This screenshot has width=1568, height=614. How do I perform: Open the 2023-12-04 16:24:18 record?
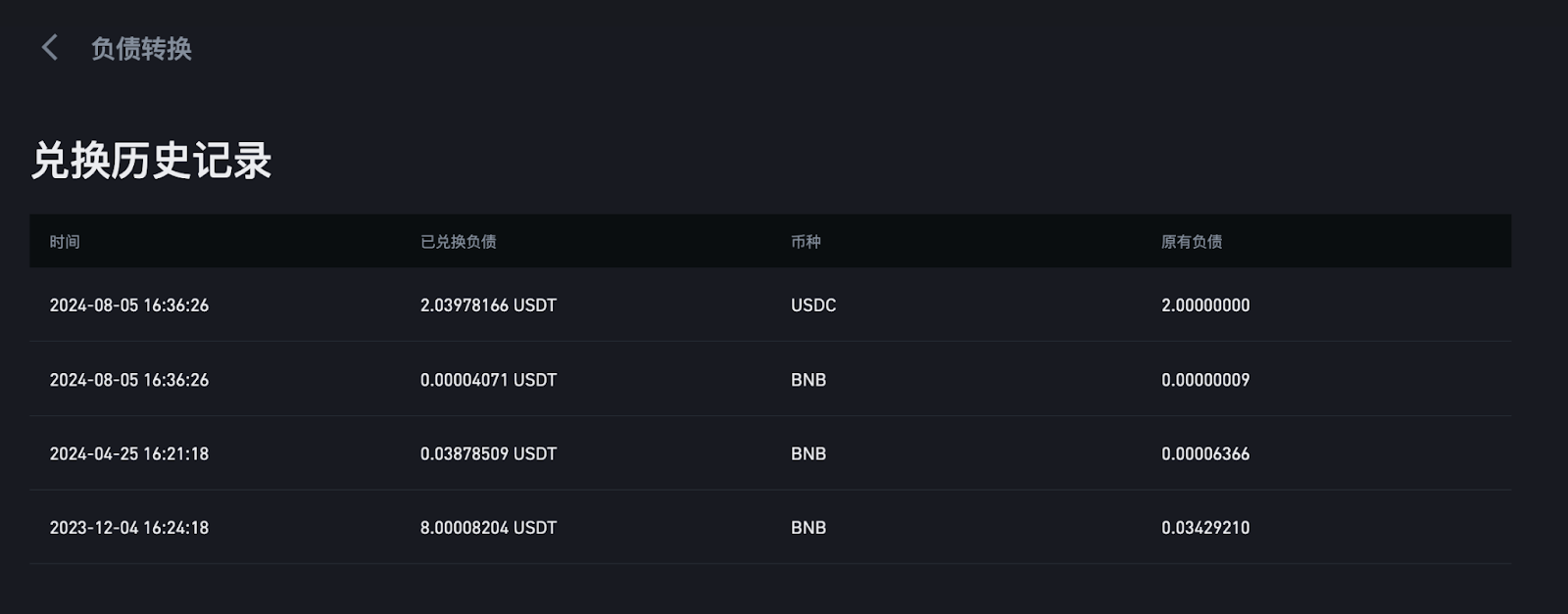(x=129, y=528)
